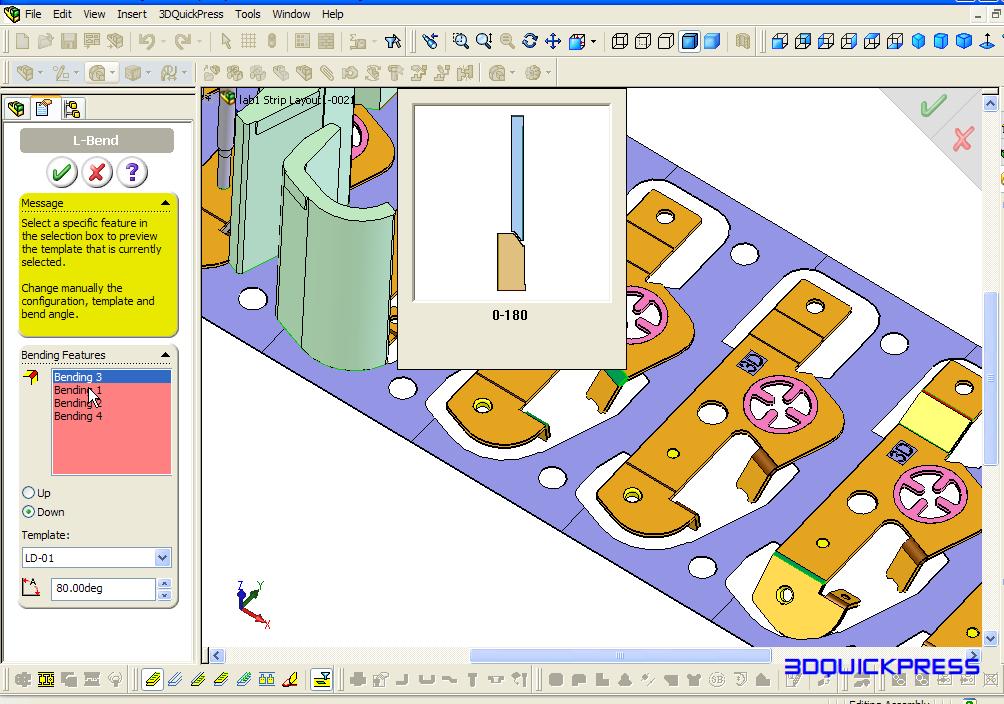Screen dimensions: 1004x704
Task: Select Shaded With Edges display mode
Action: [689, 42]
